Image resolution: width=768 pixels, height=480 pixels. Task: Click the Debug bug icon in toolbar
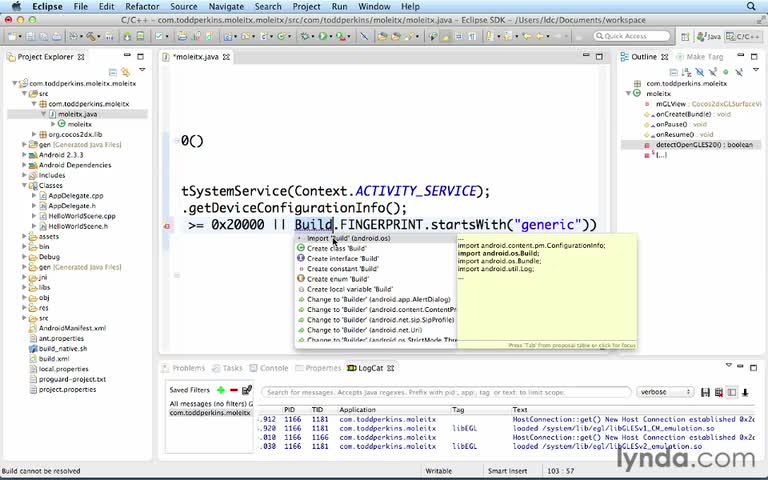click(305, 36)
